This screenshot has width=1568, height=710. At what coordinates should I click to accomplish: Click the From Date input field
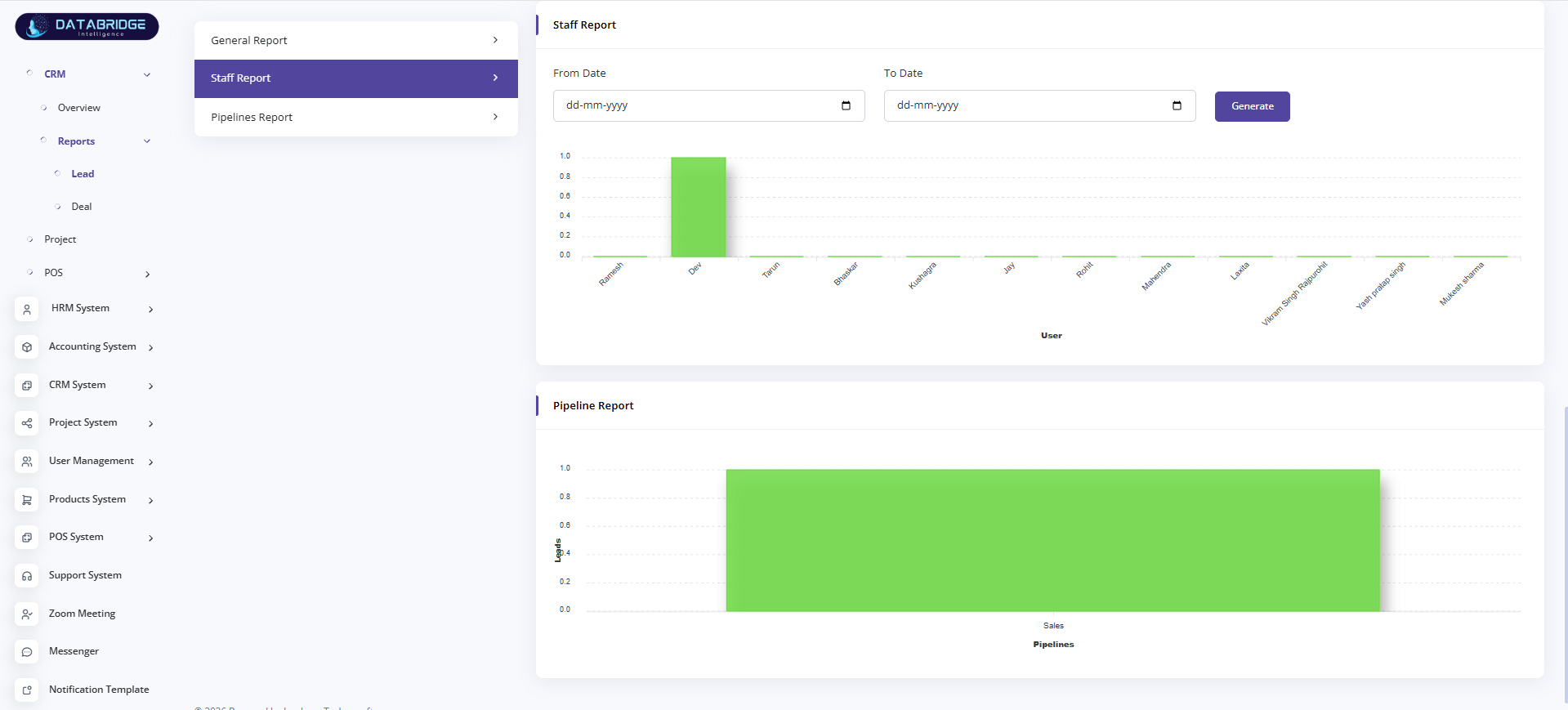(x=708, y=105)
